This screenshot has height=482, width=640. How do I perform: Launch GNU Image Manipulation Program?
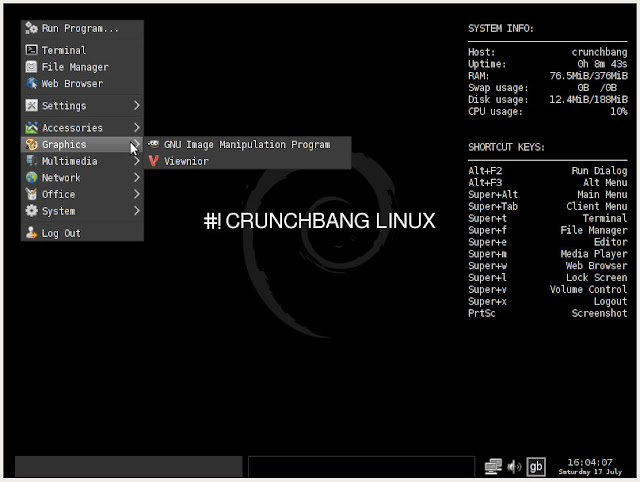tap(247, 144)
